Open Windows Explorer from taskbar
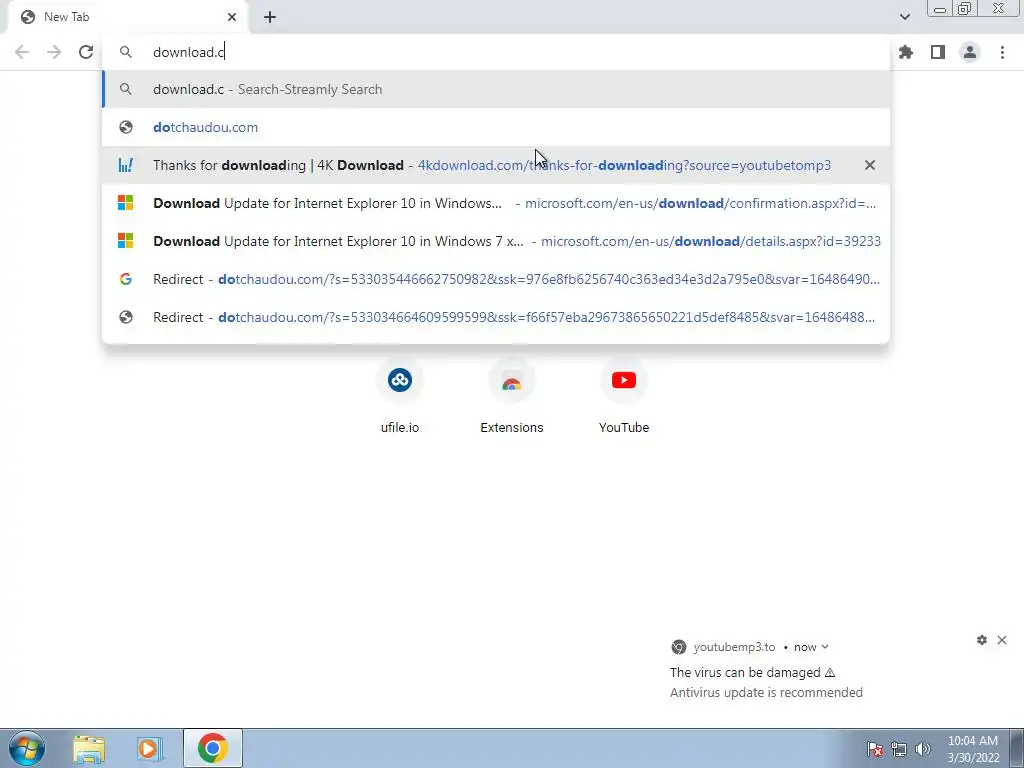 tap(89, 749)
